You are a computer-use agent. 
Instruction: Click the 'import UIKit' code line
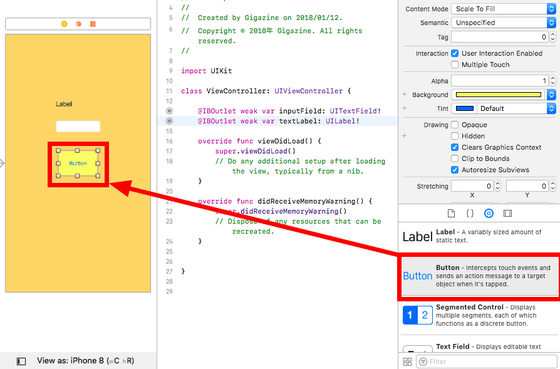[x=206, y=71]
